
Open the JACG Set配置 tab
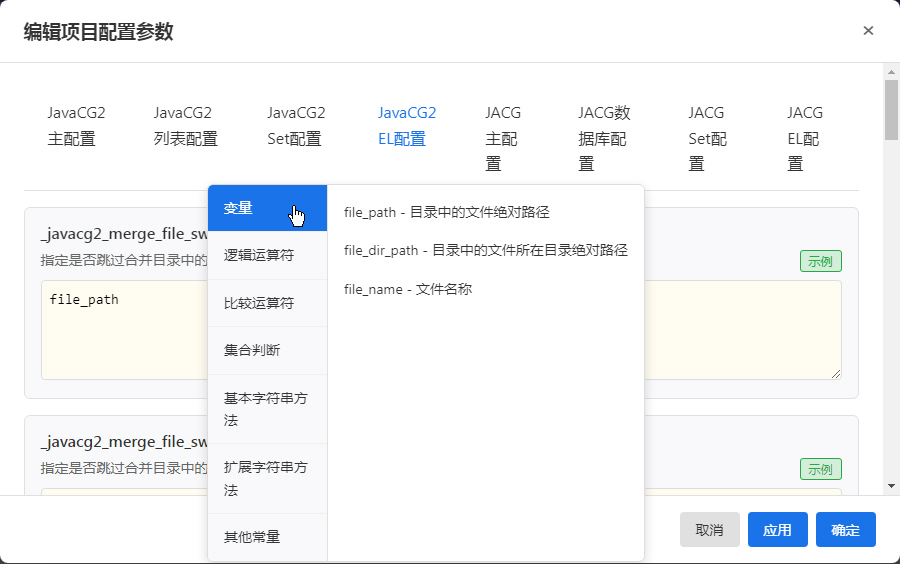[707, 138]
